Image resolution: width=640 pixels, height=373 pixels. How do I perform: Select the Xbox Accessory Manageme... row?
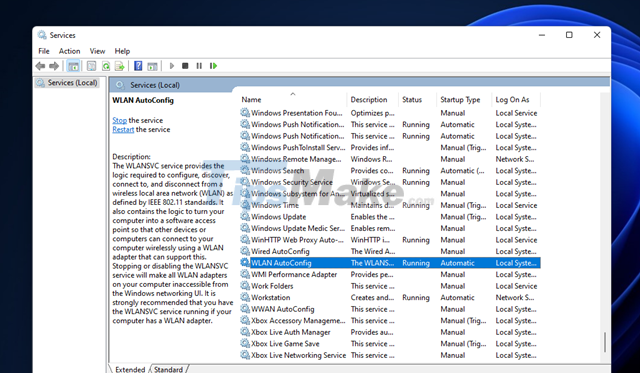coord(390,321)
